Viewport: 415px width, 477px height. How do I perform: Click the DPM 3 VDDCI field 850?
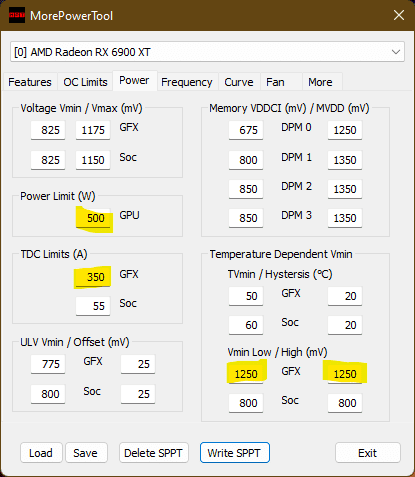(246, 218)
